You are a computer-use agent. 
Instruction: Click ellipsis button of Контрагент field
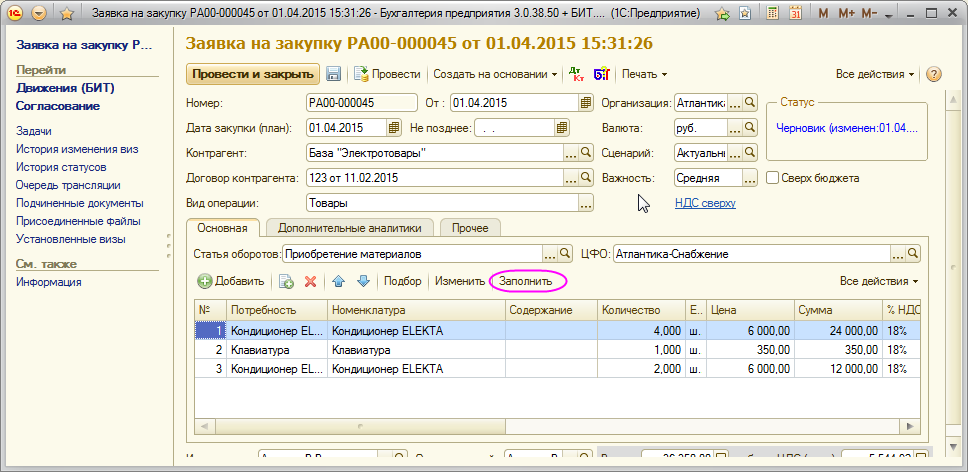coord(571,153)
